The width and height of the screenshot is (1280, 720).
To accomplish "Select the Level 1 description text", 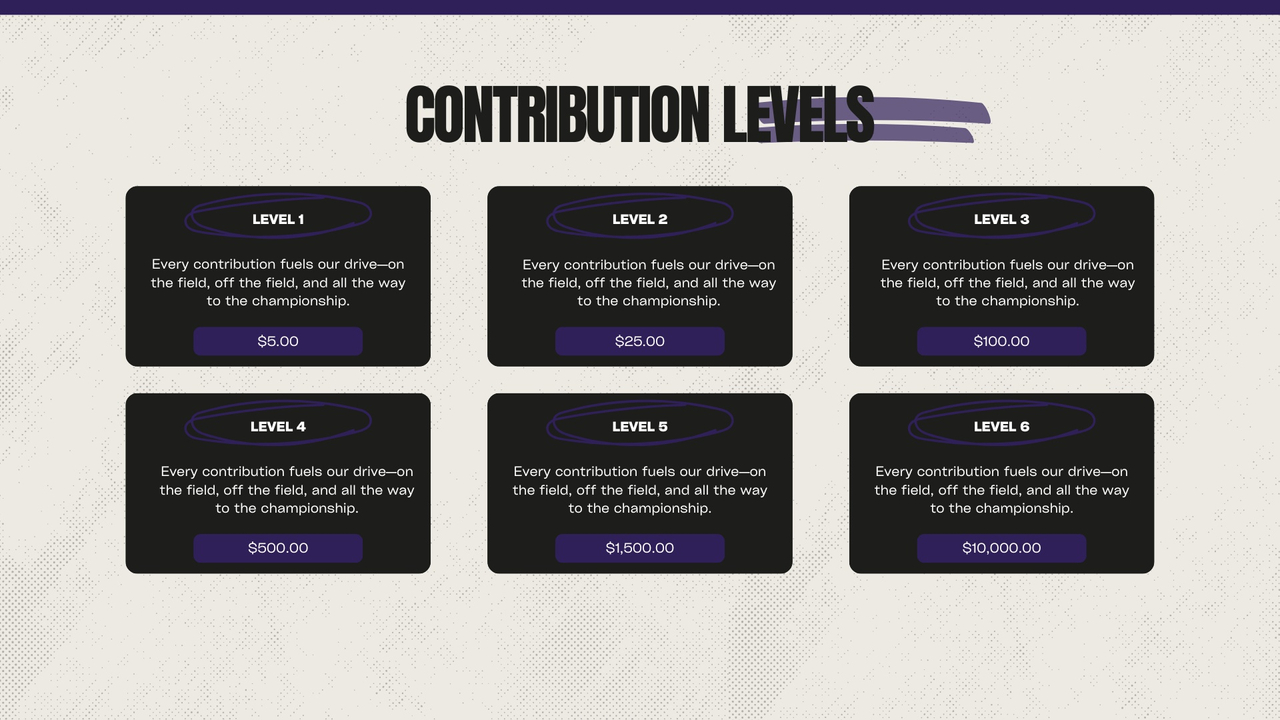I will coord(278,283).
